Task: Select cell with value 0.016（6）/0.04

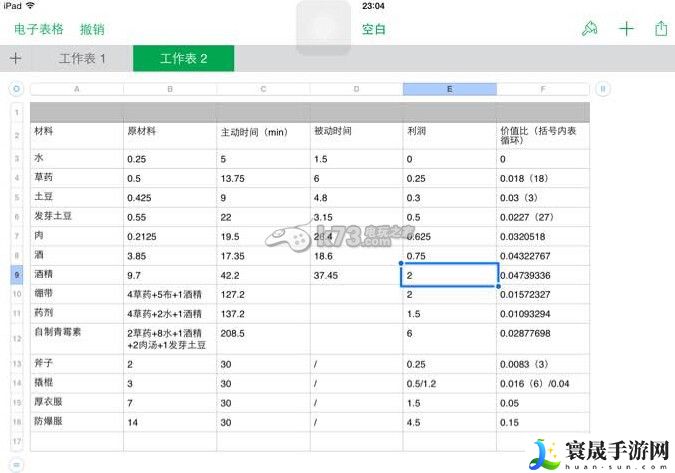Action: coord(543,383)
